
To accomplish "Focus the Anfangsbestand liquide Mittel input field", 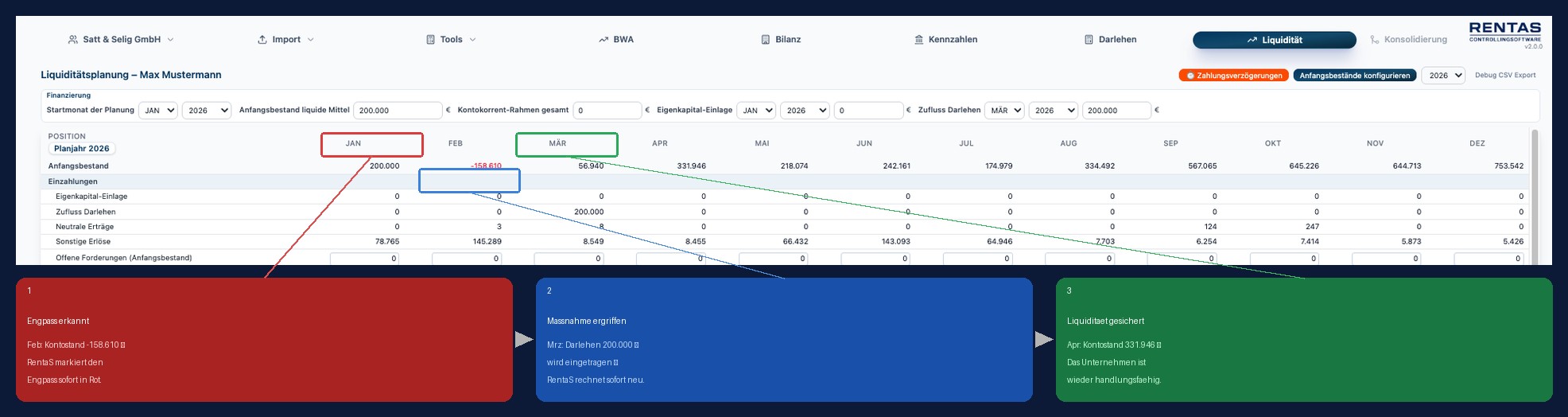I will (398, 111).
